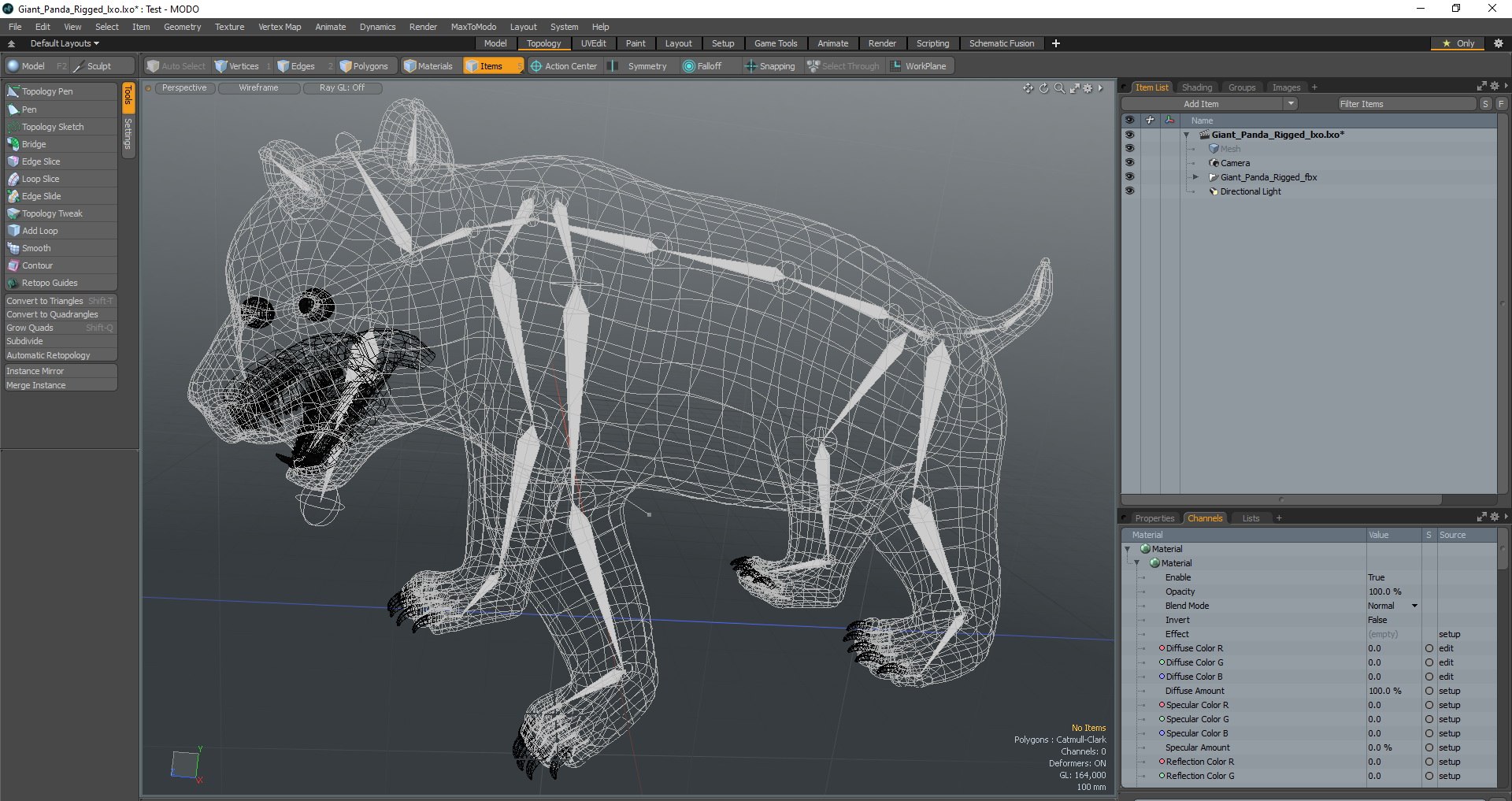
Task: Choose the Topology Tweak tool
Action: [61, 213]
